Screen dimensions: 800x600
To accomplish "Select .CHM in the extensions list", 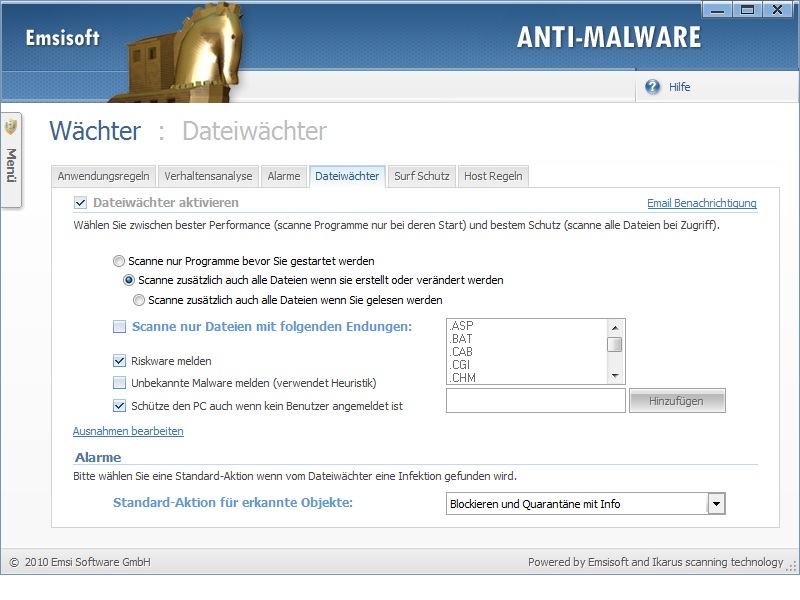I will (462, 378).
